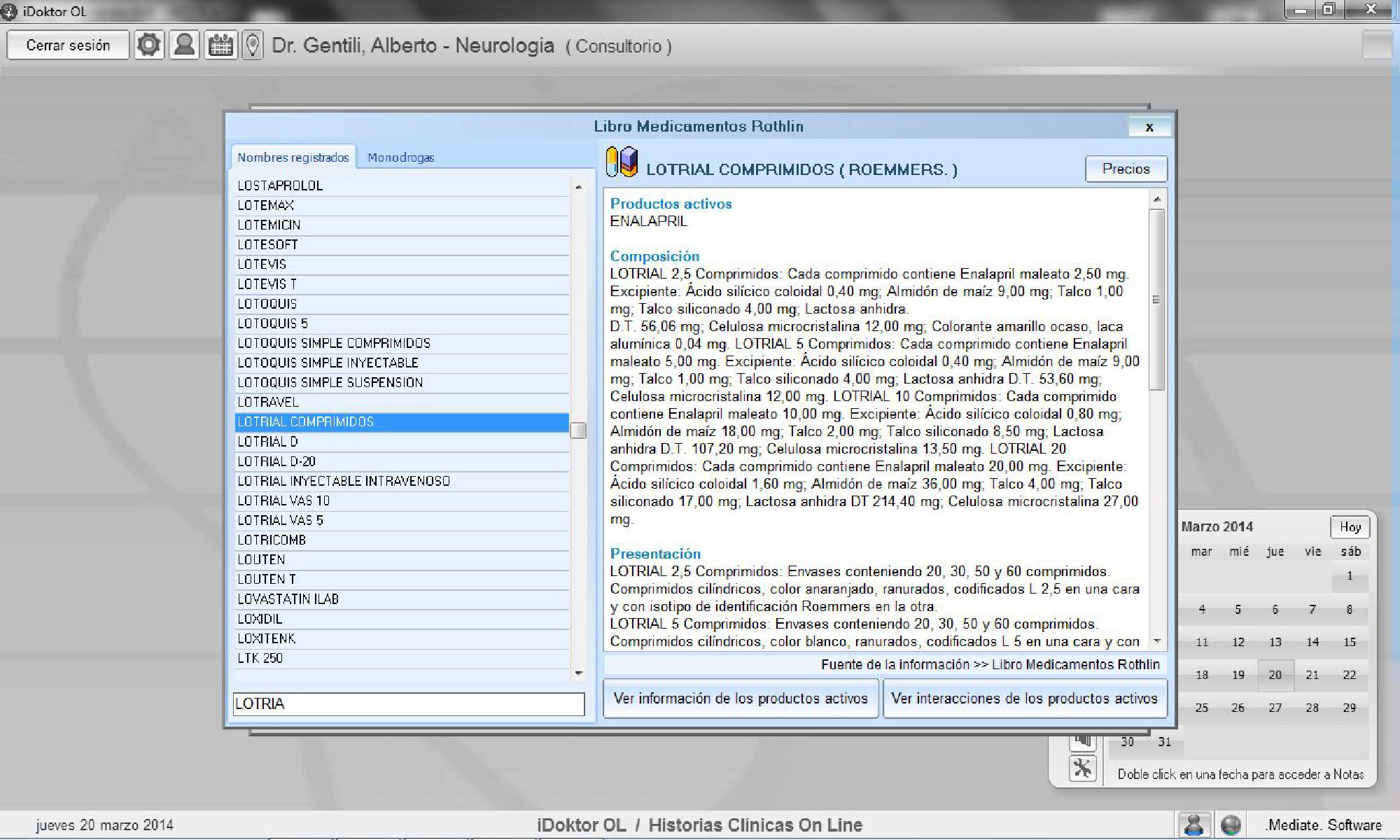Click the Mediate. Software label in status bar
This screenshot has width=1400, height=840.
pyautogui.click(x=1323, y=825)
